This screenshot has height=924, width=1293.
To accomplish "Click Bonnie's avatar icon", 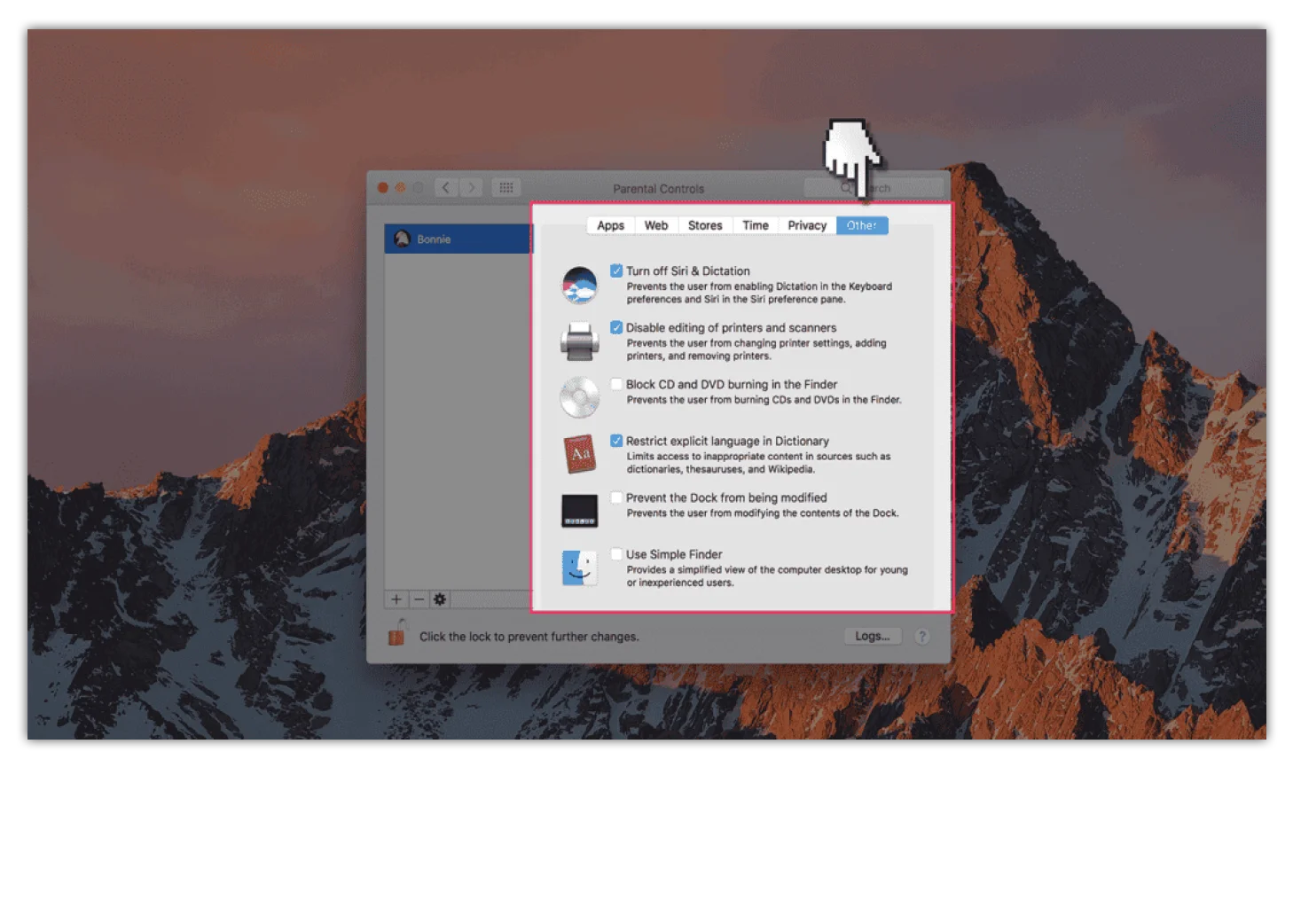I will (x=402, y=239).
